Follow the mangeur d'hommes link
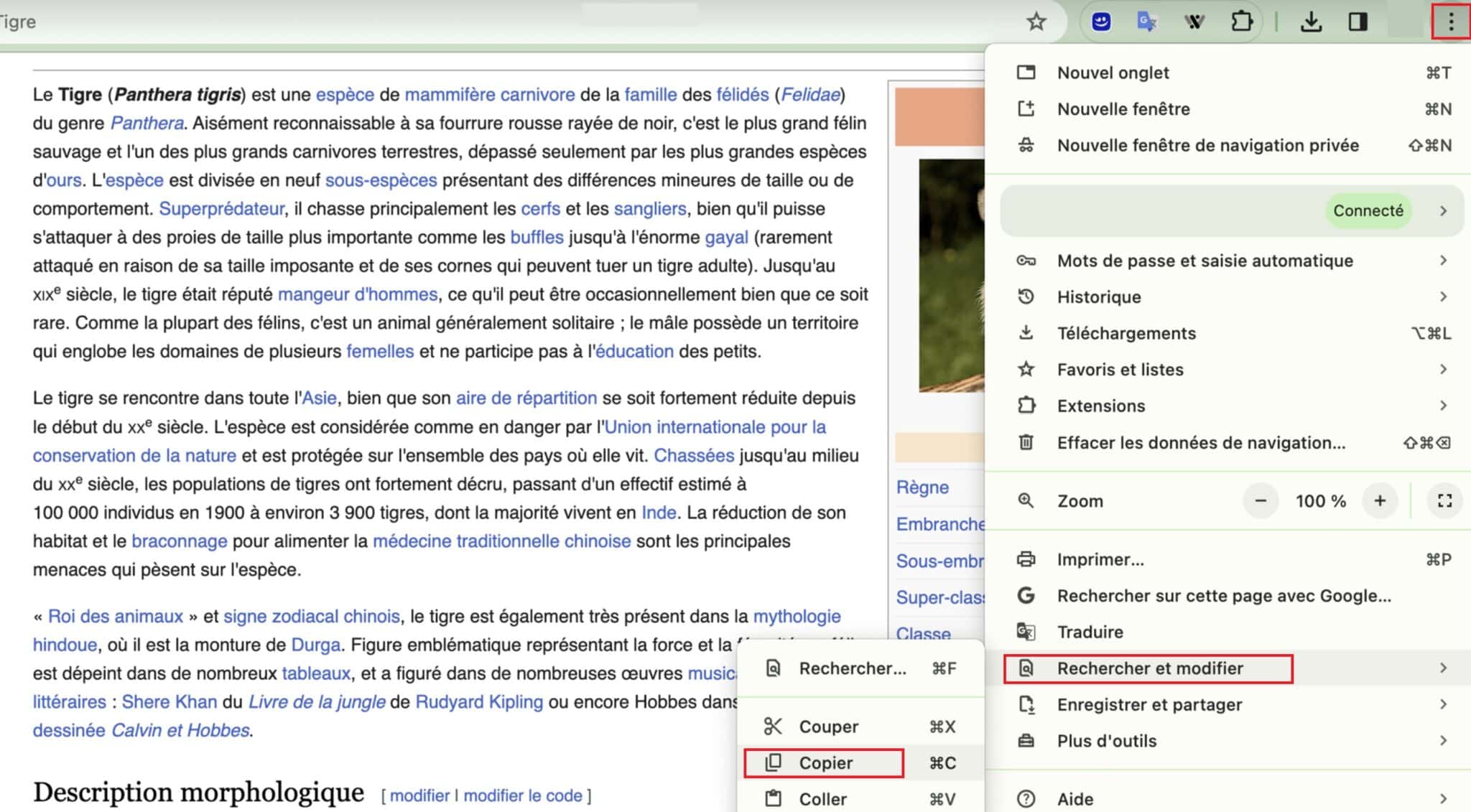 click(x=358, y=294)
